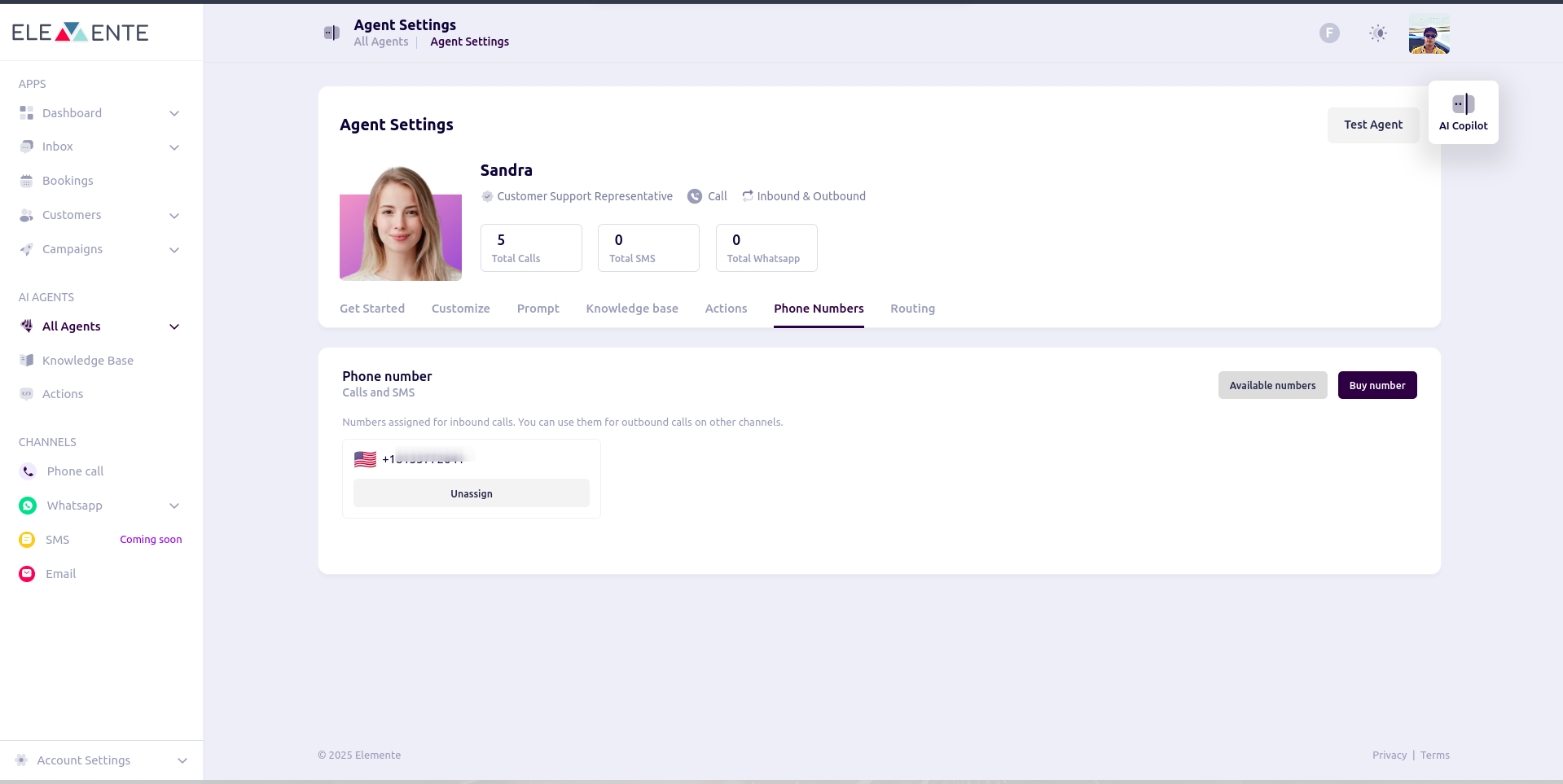Open the Terms link in footer
Screen dimensions: 1563x784
coord(1435,756)
